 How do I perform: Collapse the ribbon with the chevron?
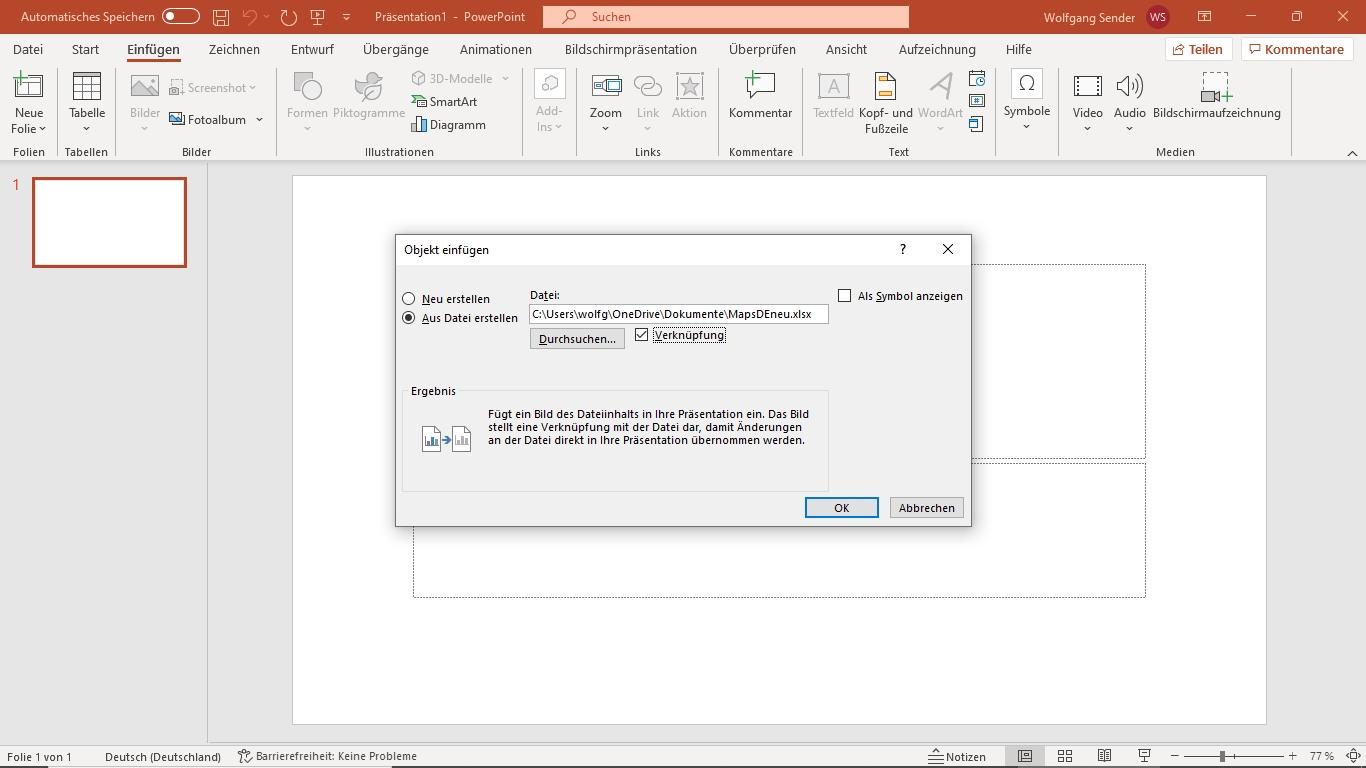[x=1352, y=153]
